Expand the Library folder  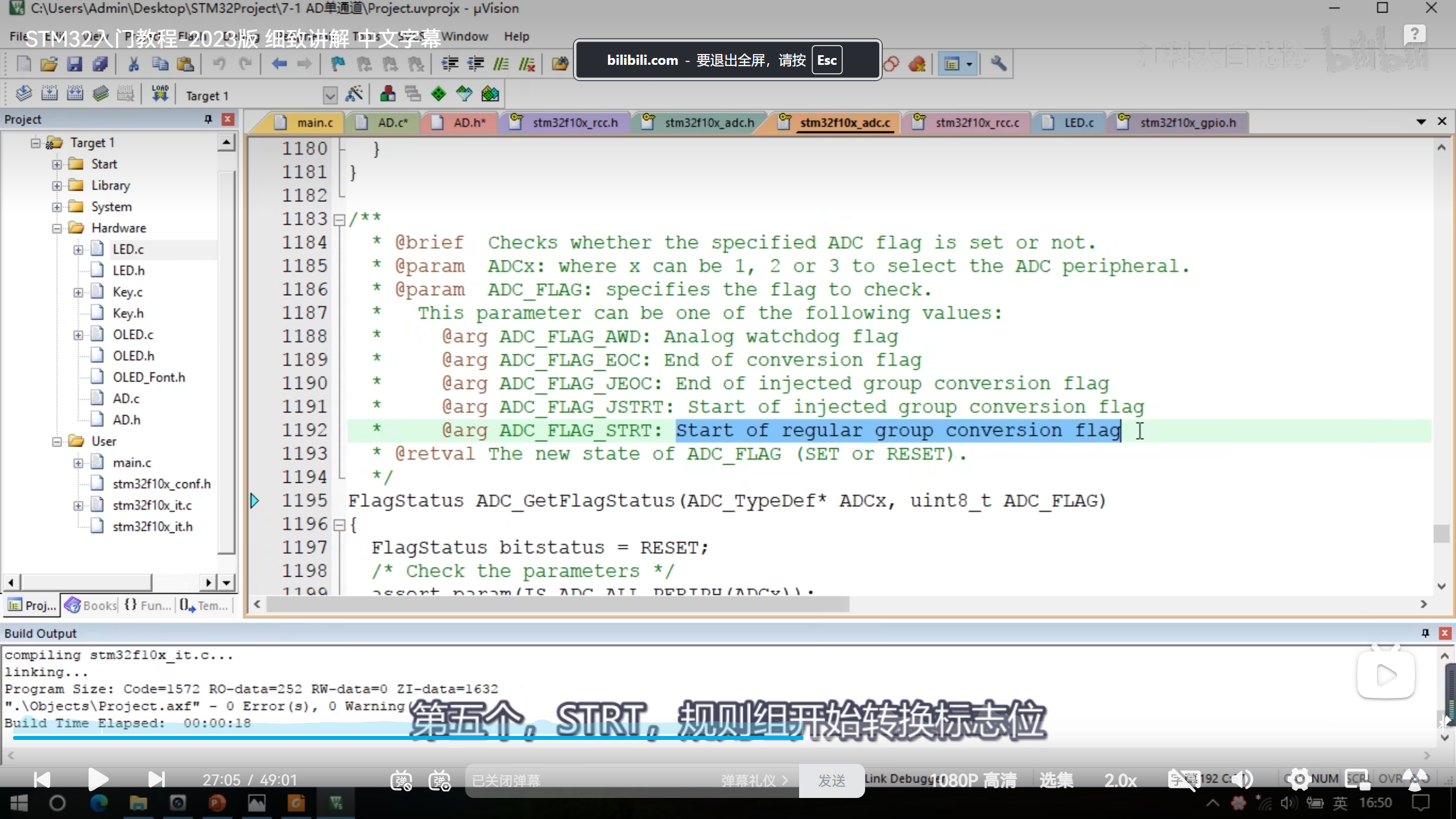point(57,185)
